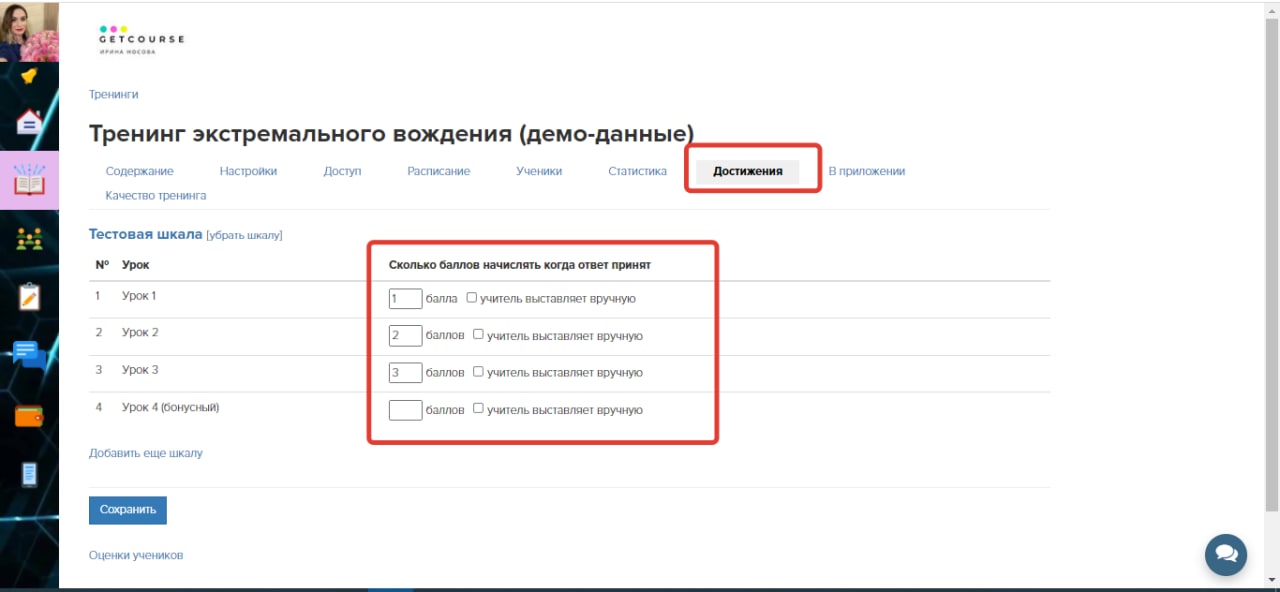Switch to the Ученики tab

pos(539,171)
